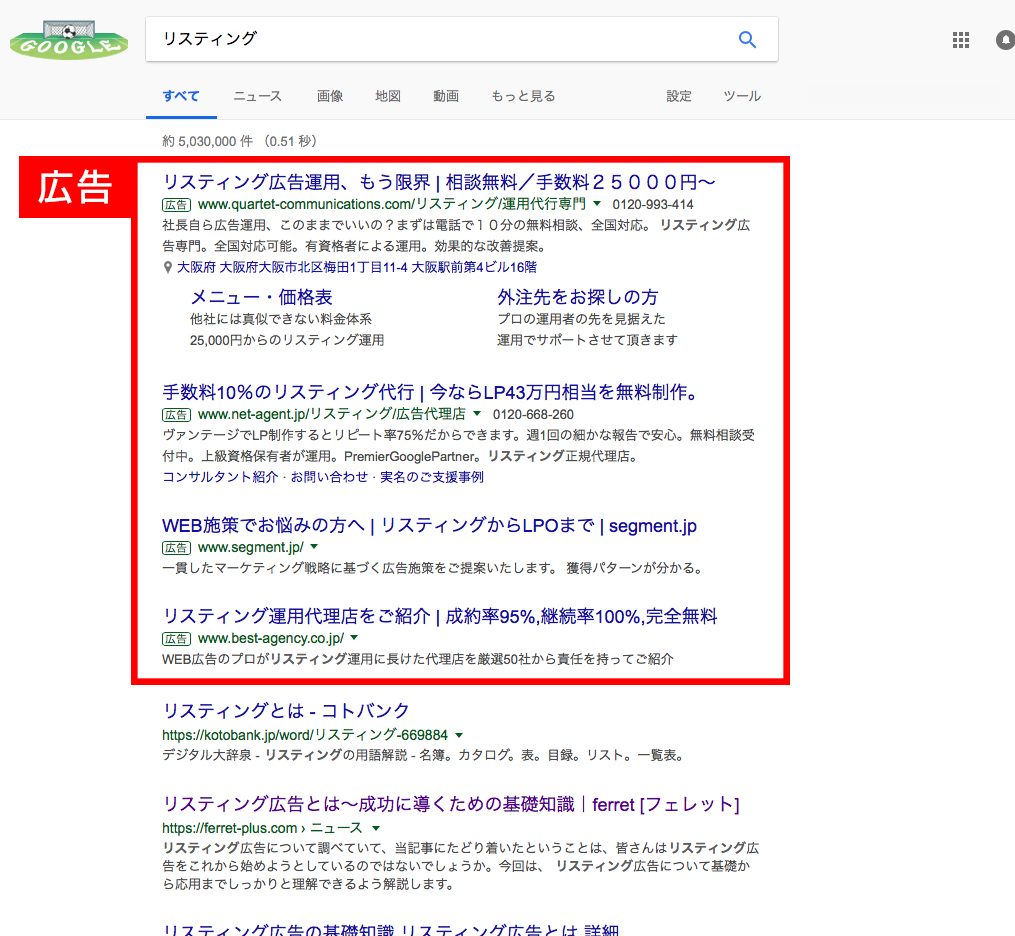Click the https://kotobank.jp/word/ URL text
1015x936 pixels.
click(x=305, y=735)
